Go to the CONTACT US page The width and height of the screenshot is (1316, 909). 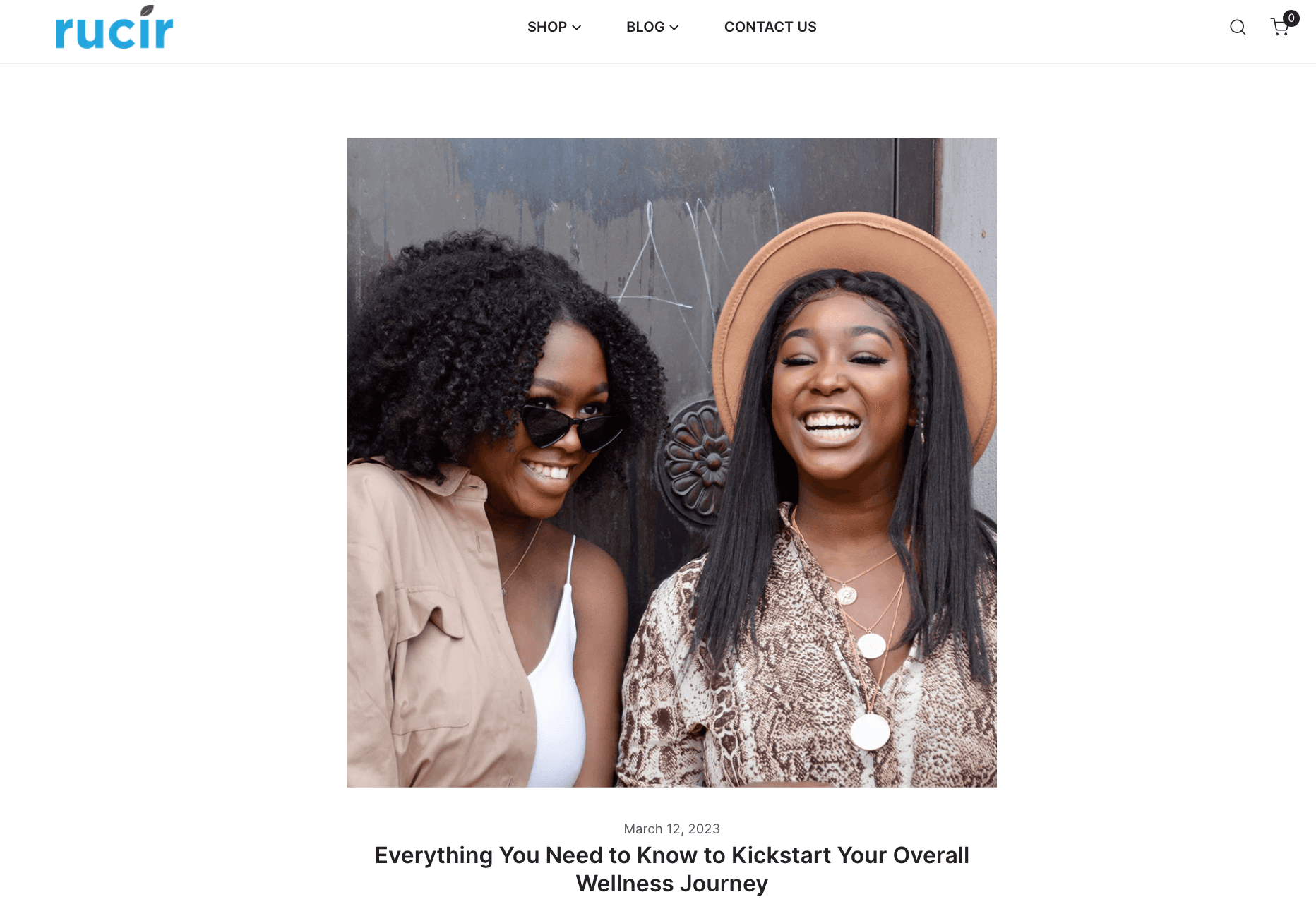tap(770, 27)
